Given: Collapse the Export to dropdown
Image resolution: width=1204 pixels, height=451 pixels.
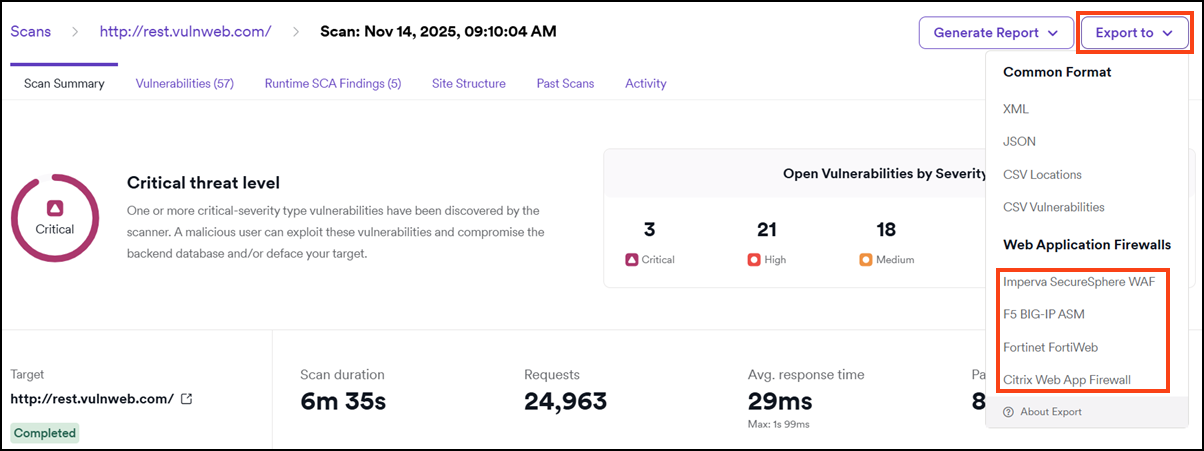Looking at the screenshot, I should coord(1134,33).
